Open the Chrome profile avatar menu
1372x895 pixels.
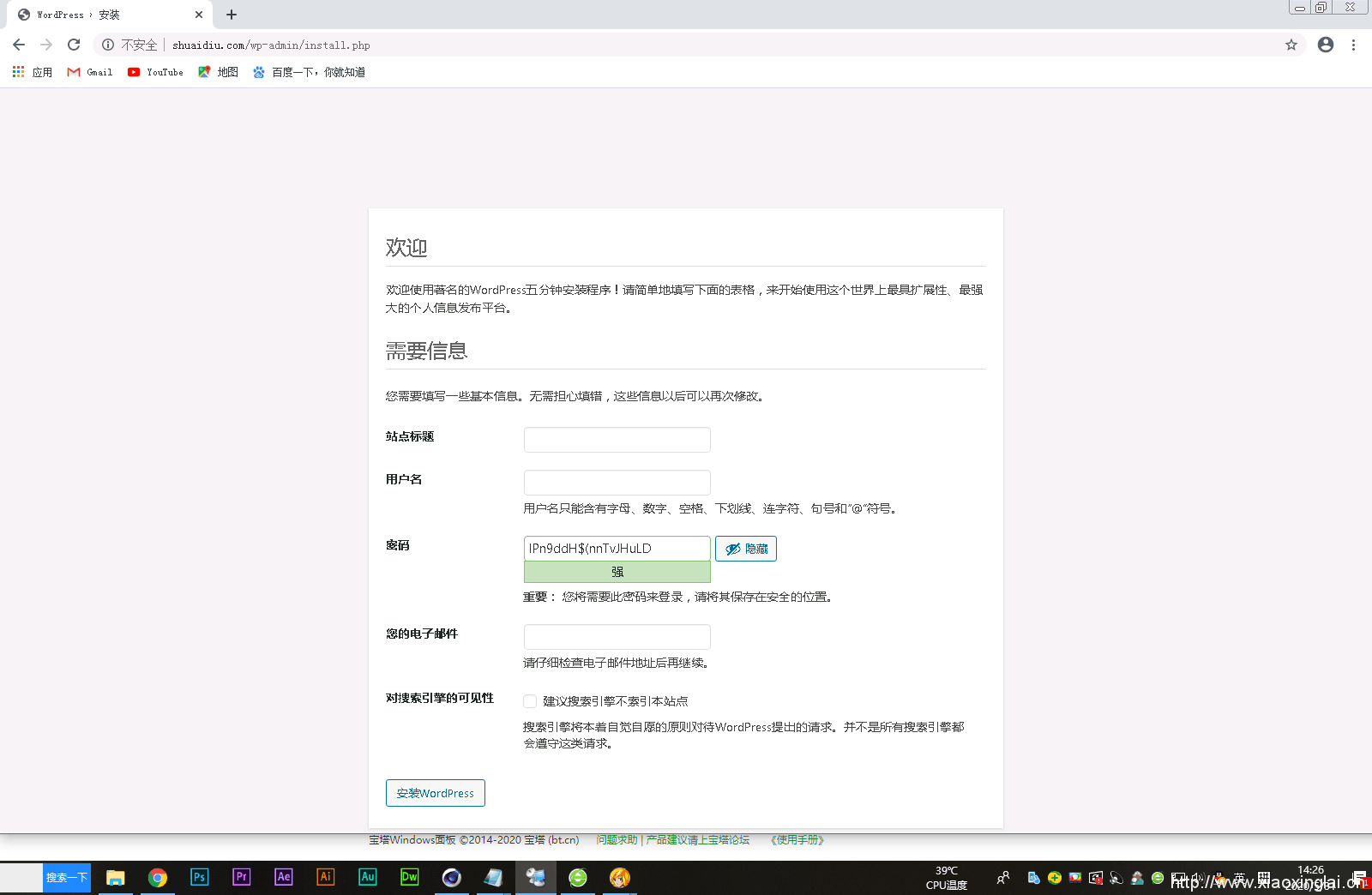pos(1326,45)
